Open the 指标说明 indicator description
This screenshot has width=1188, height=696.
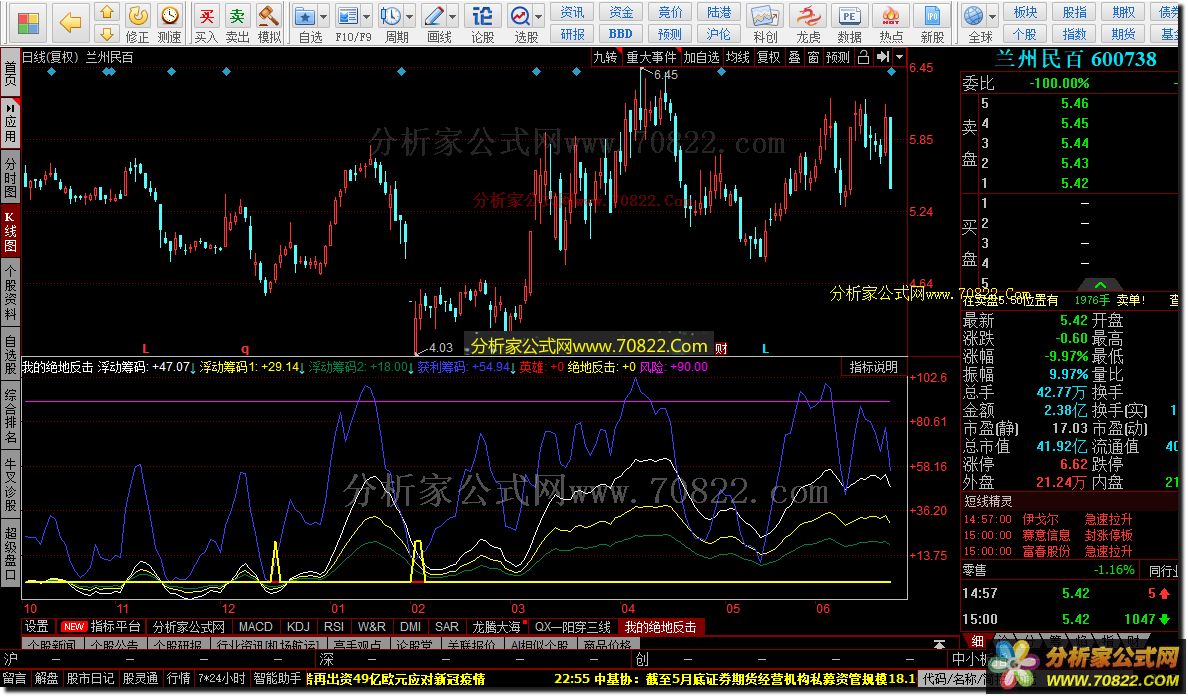pyautogui.click(x=874, y=367)
